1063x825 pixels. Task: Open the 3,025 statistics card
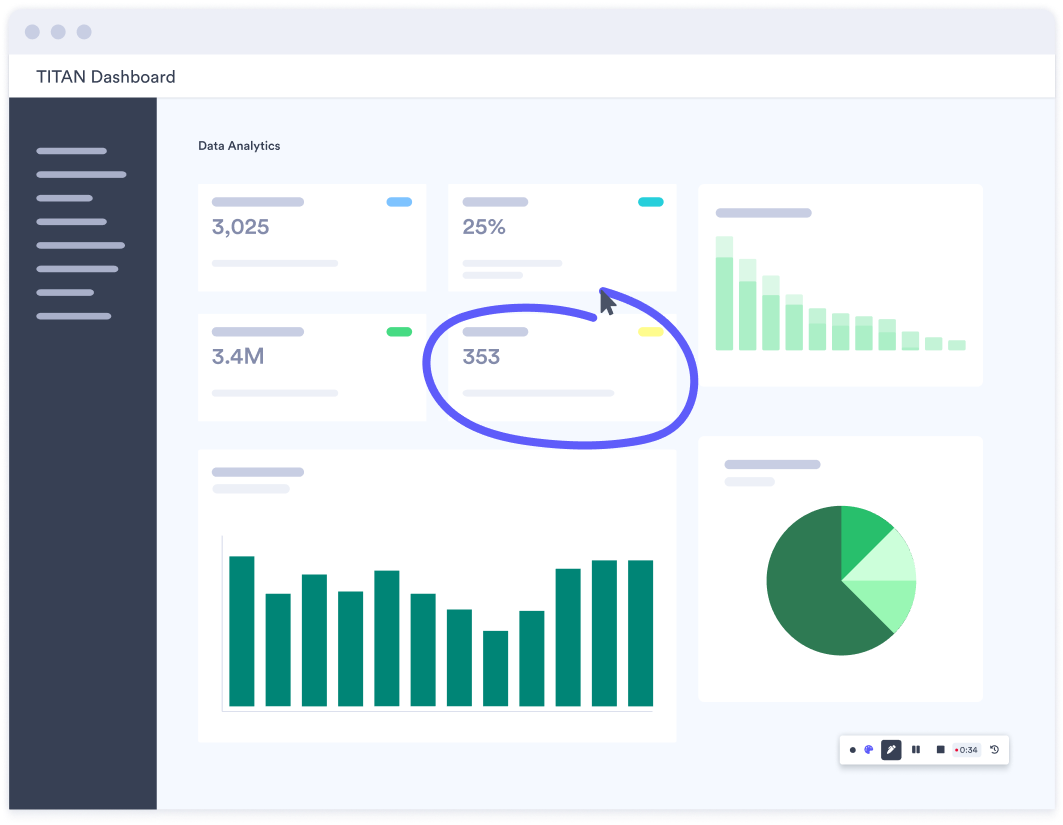[x=311, y=238]
